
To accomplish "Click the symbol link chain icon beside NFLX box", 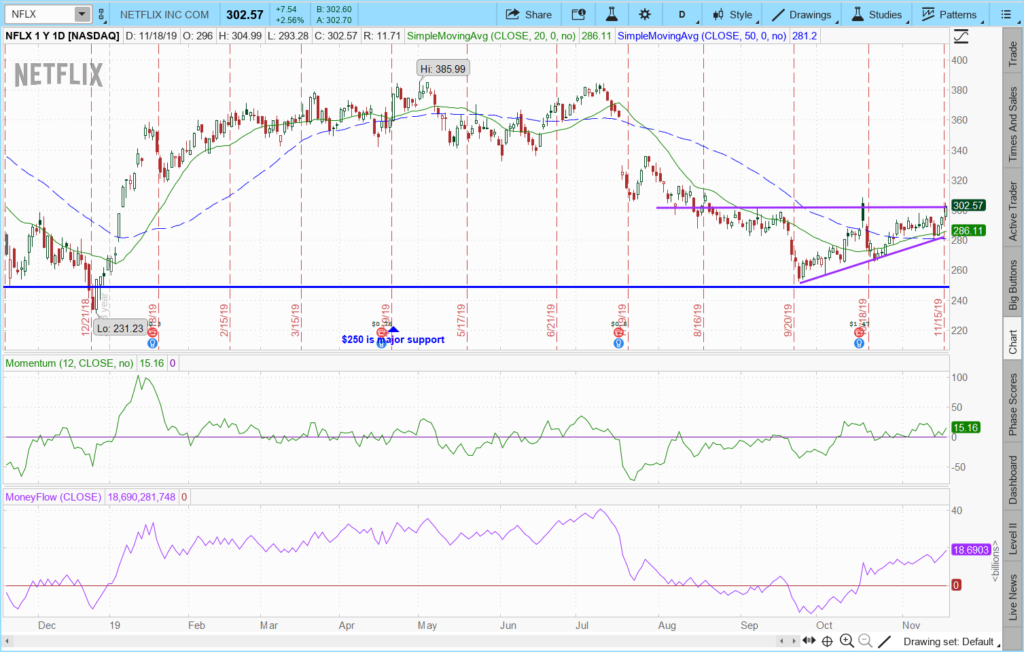I will pos(101,14).
